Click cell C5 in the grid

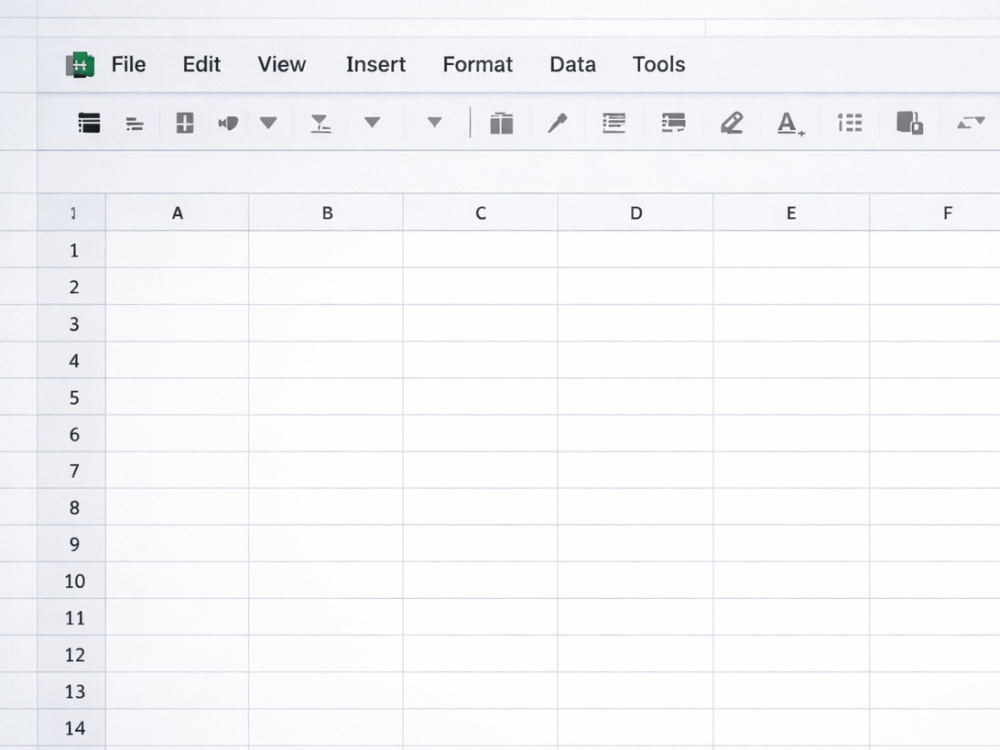pos(480,397)
